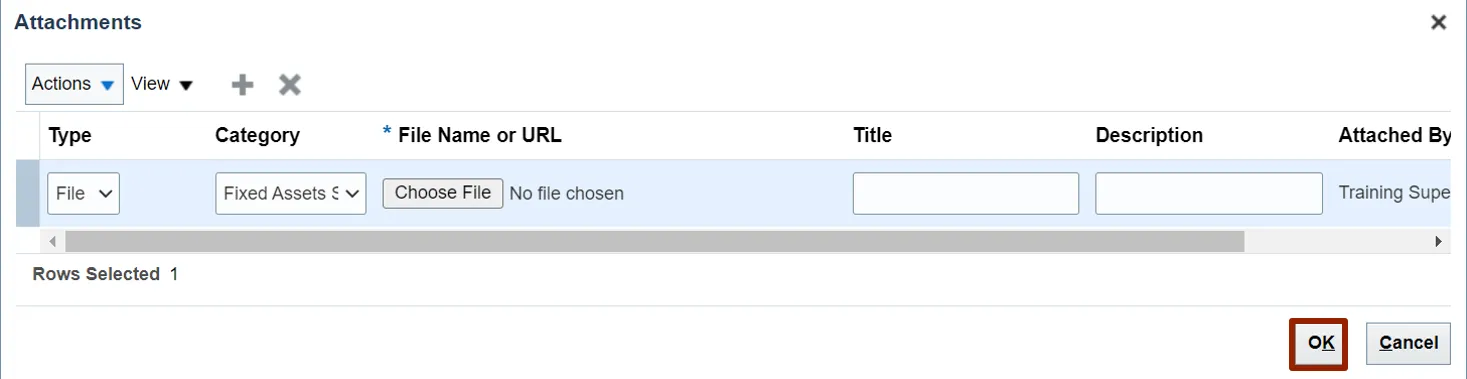Click the Attached By column header

pyautogui.click(x=1395, y=135)
